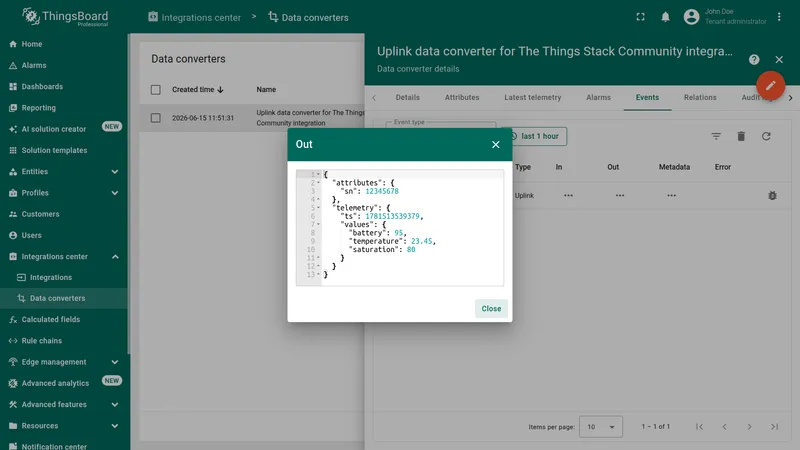800x450 pixels.
Task: Check the Uplink data converter row
Action: (156, 118)
